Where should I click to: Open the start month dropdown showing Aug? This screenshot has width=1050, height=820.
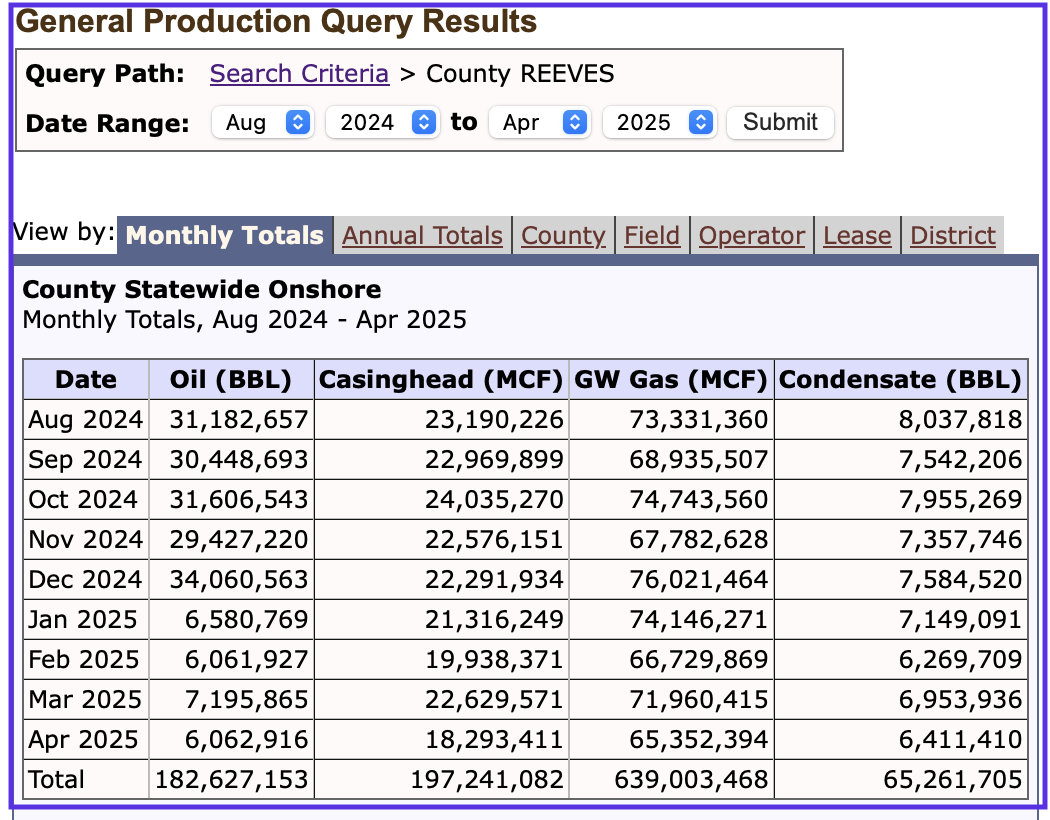coord(262,122)
